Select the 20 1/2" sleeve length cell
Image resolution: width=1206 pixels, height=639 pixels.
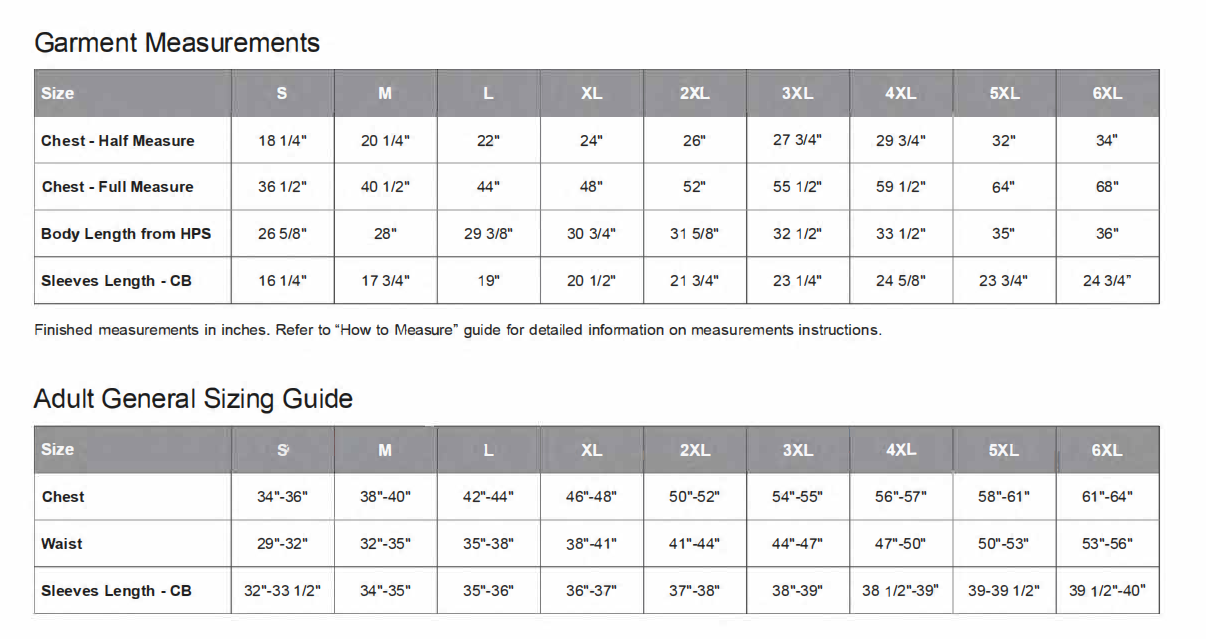[591, 281]
